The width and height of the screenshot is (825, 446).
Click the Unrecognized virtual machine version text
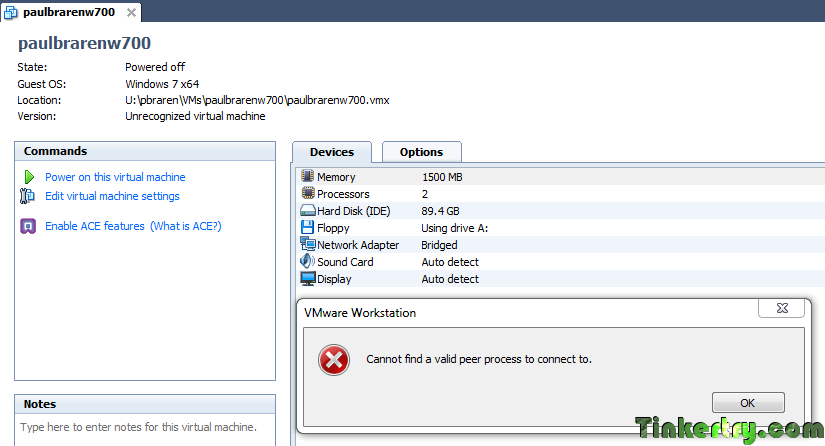[x=195, y=116]
